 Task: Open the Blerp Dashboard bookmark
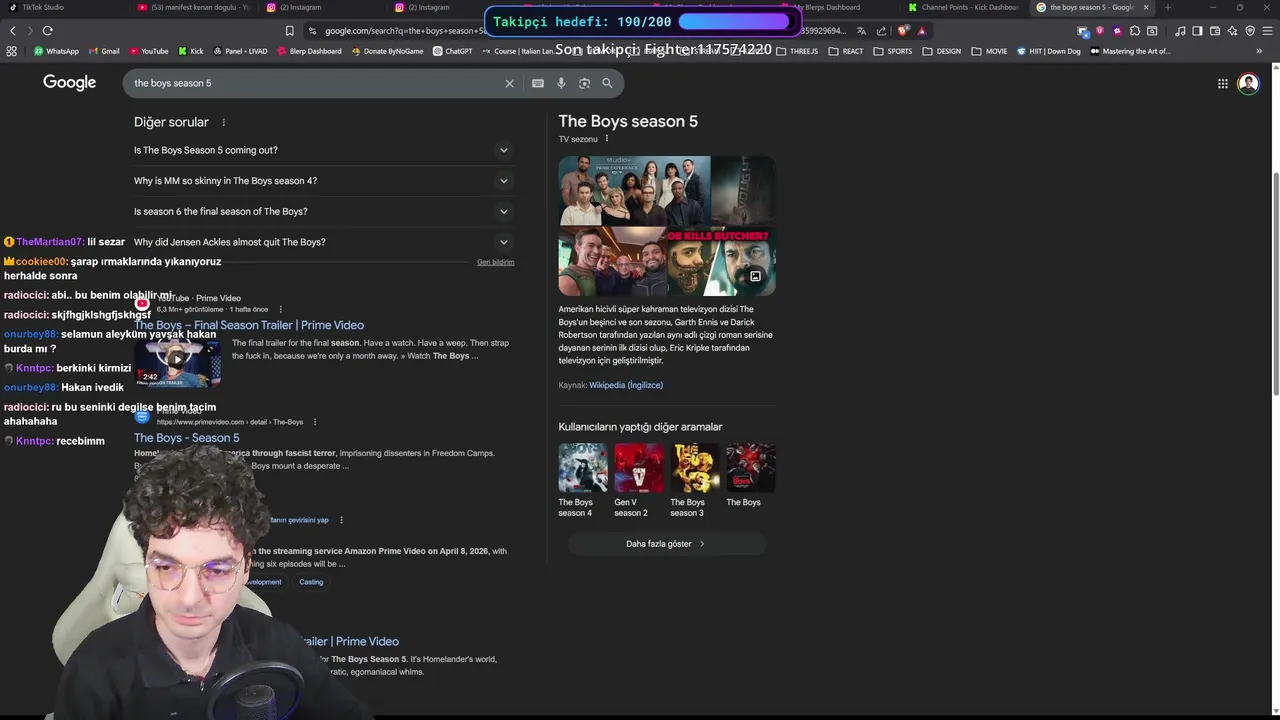(309, 51)
